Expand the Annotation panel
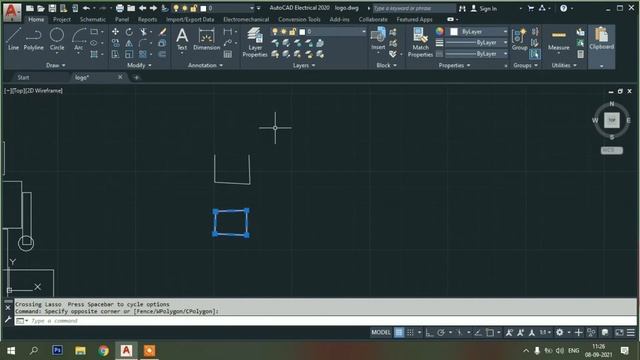Screen dimensions: 640x360 tap(205, 65)
